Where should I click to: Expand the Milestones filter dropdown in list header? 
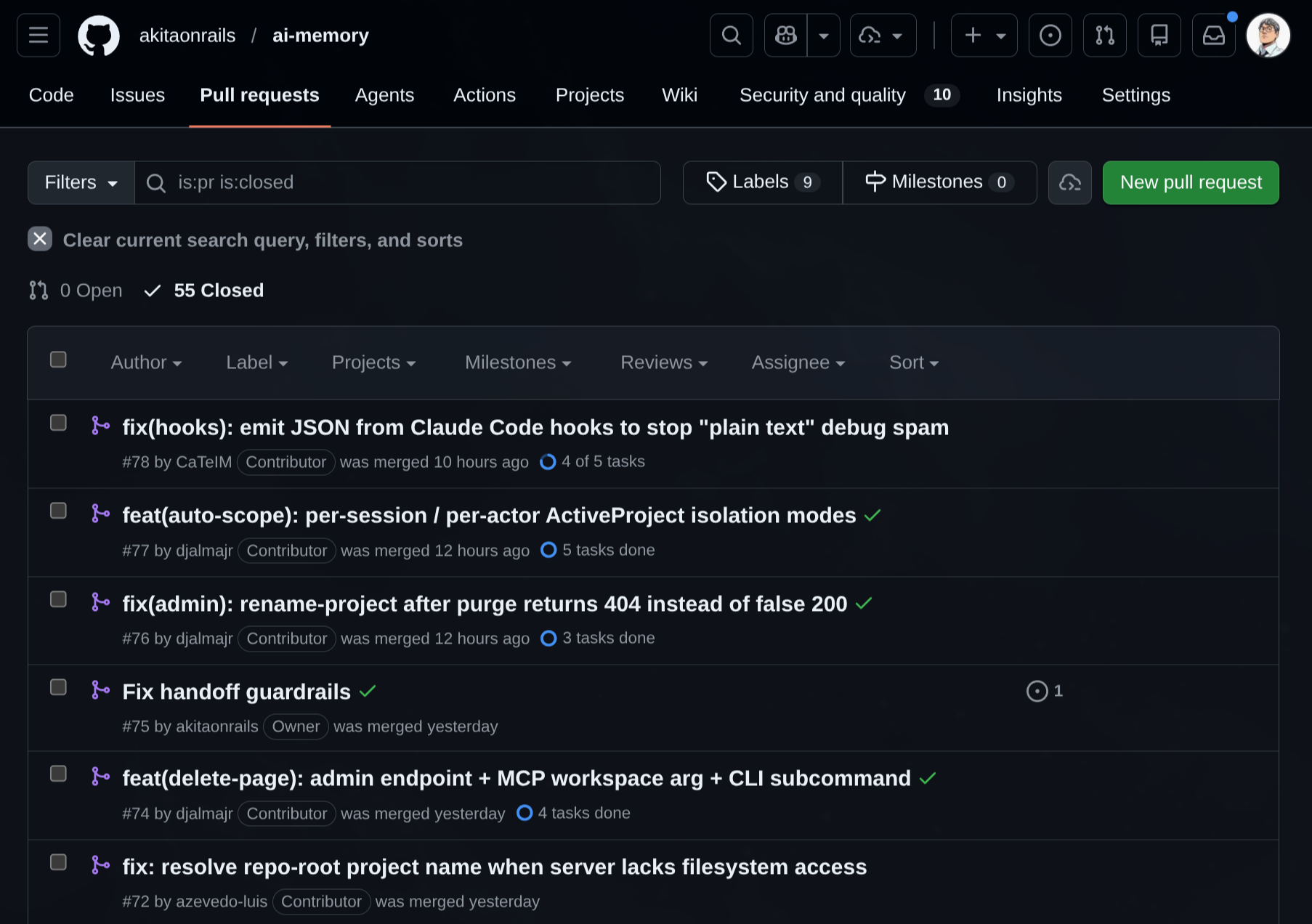(518, 362)
